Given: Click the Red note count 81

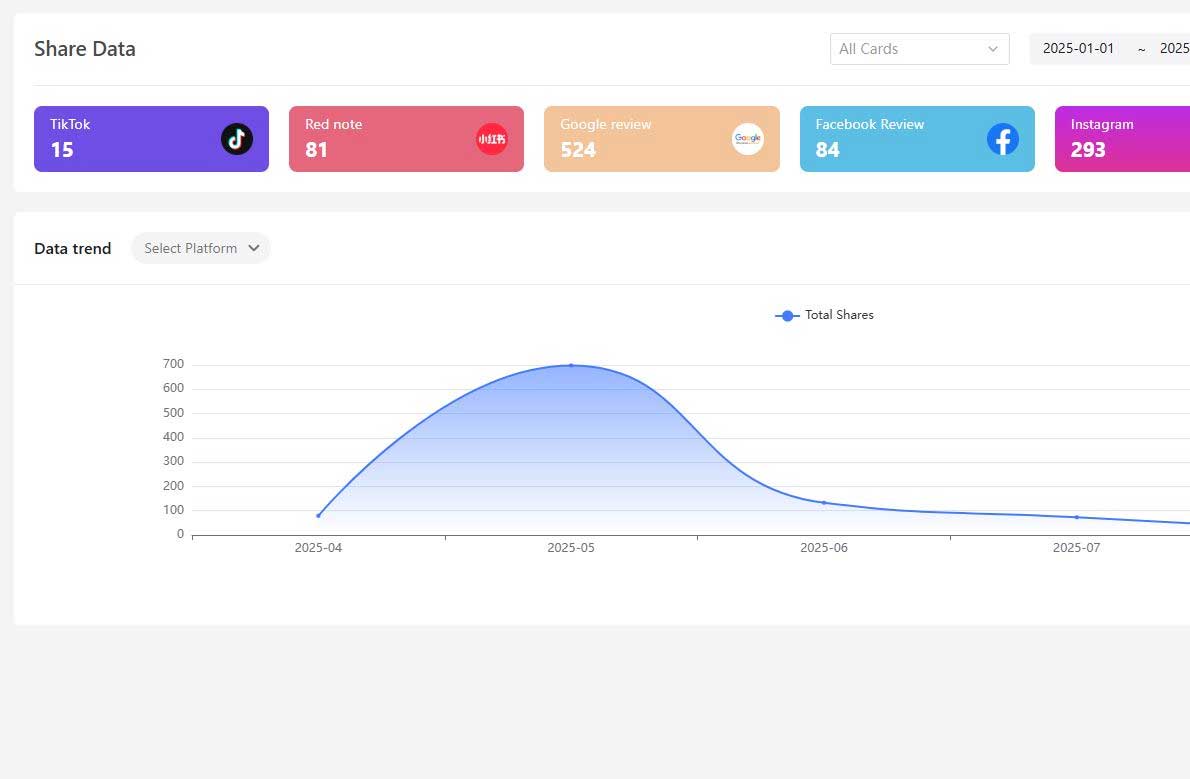Looking at the screenshot, I should [x=316, y=150].
